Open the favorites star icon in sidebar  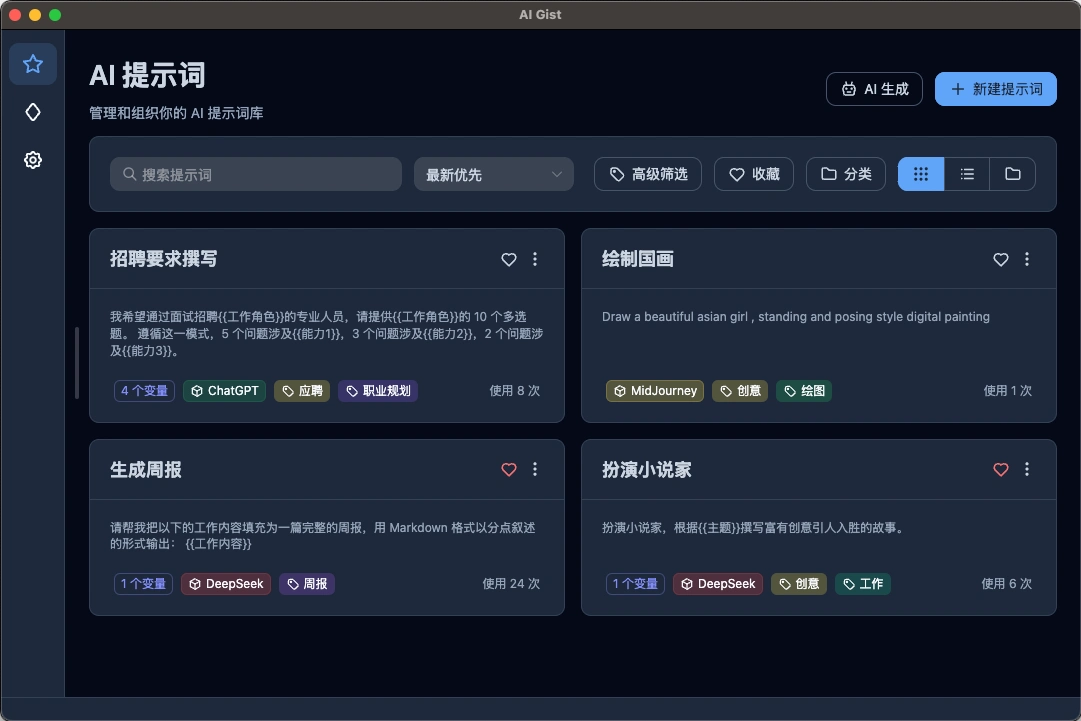click(x=33, y=63)
